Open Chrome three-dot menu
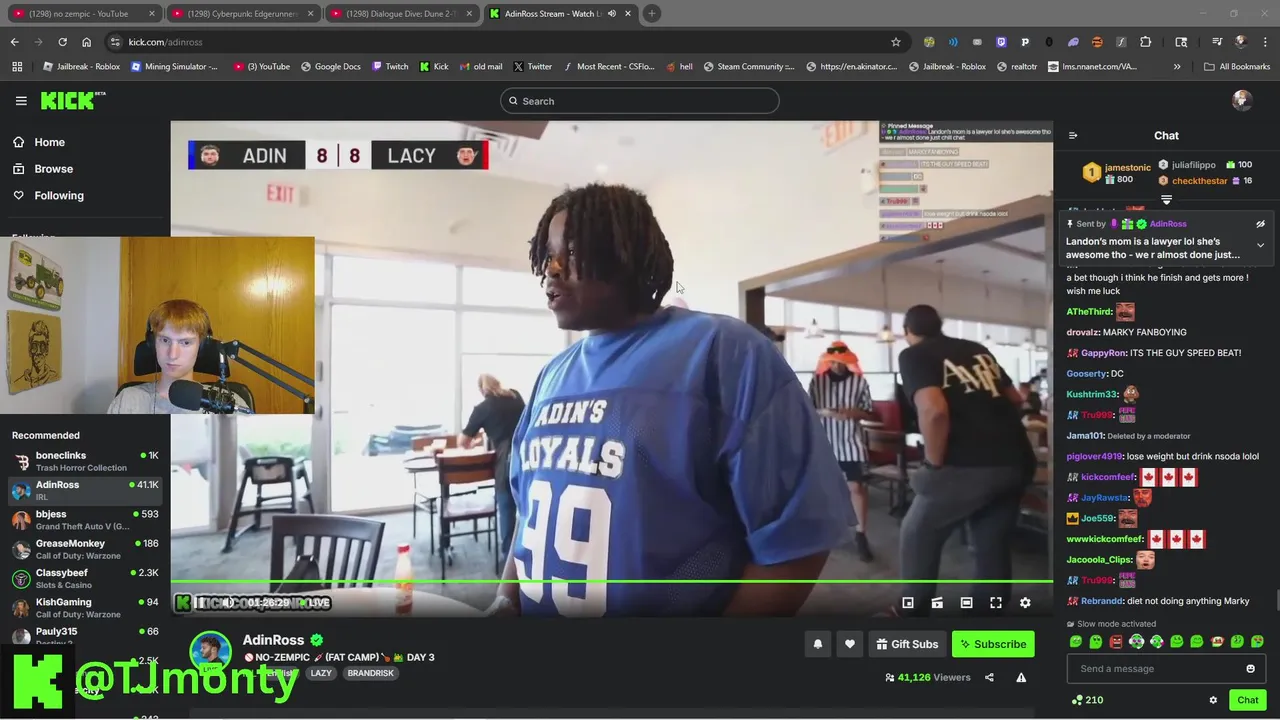 point(1265,42)
